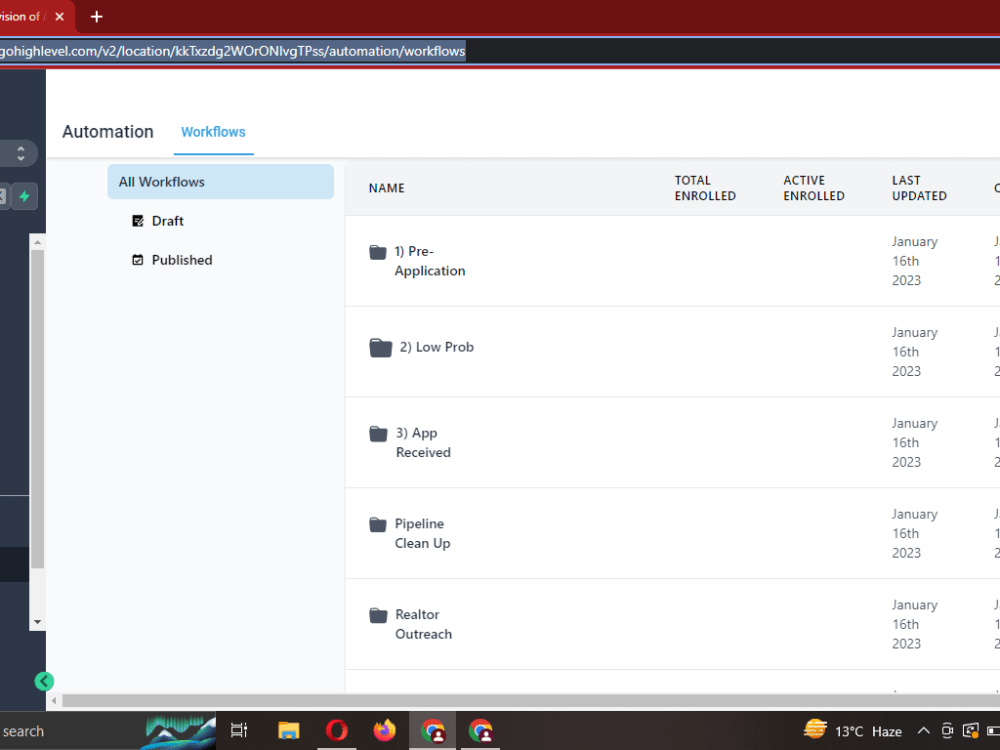Image resolution: width=1000 pixels, height=750 pixels.
Task: Open the Pipeline Clean Up folder name
Action: point(422,533)
